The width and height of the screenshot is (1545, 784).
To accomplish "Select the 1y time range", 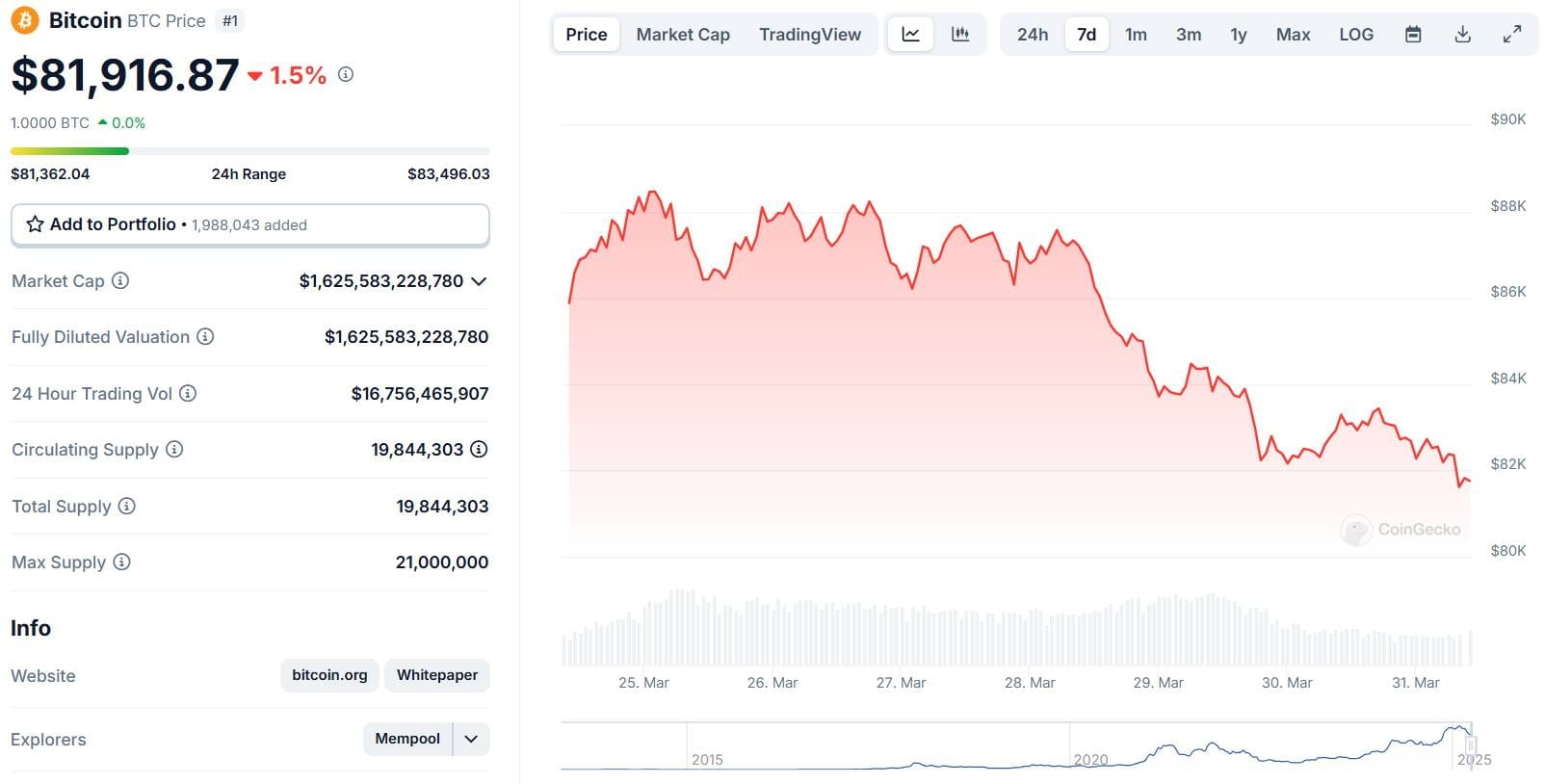I will point(1239,35).
